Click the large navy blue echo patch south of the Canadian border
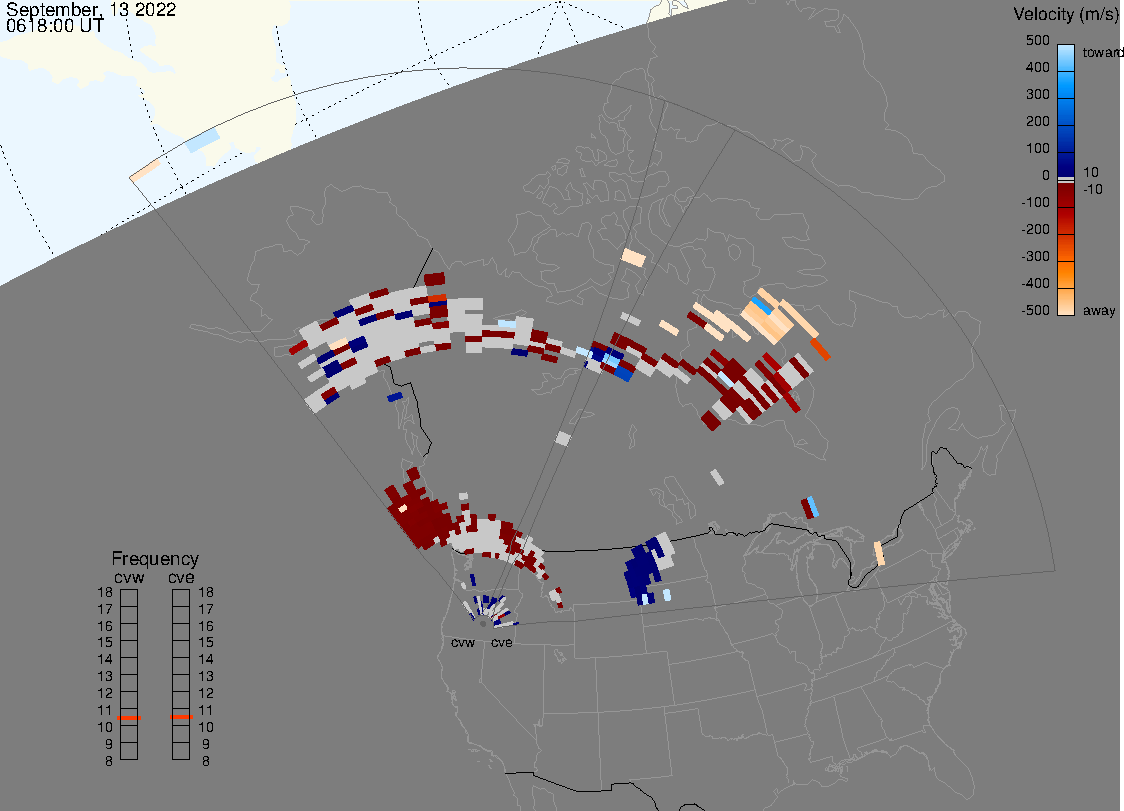This screenshot has height=811, width=1124. pos(642,572)
